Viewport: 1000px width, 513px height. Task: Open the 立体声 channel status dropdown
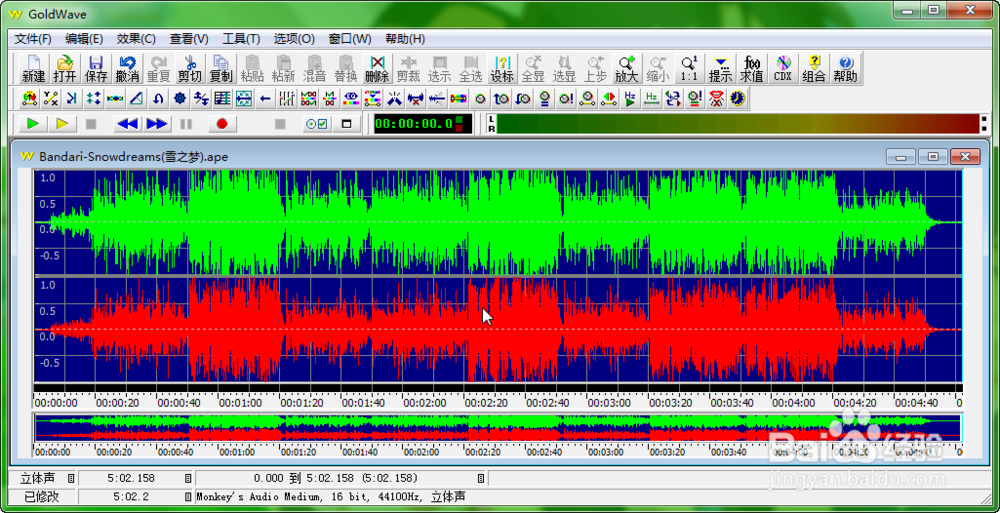click(x=71, y=478)
